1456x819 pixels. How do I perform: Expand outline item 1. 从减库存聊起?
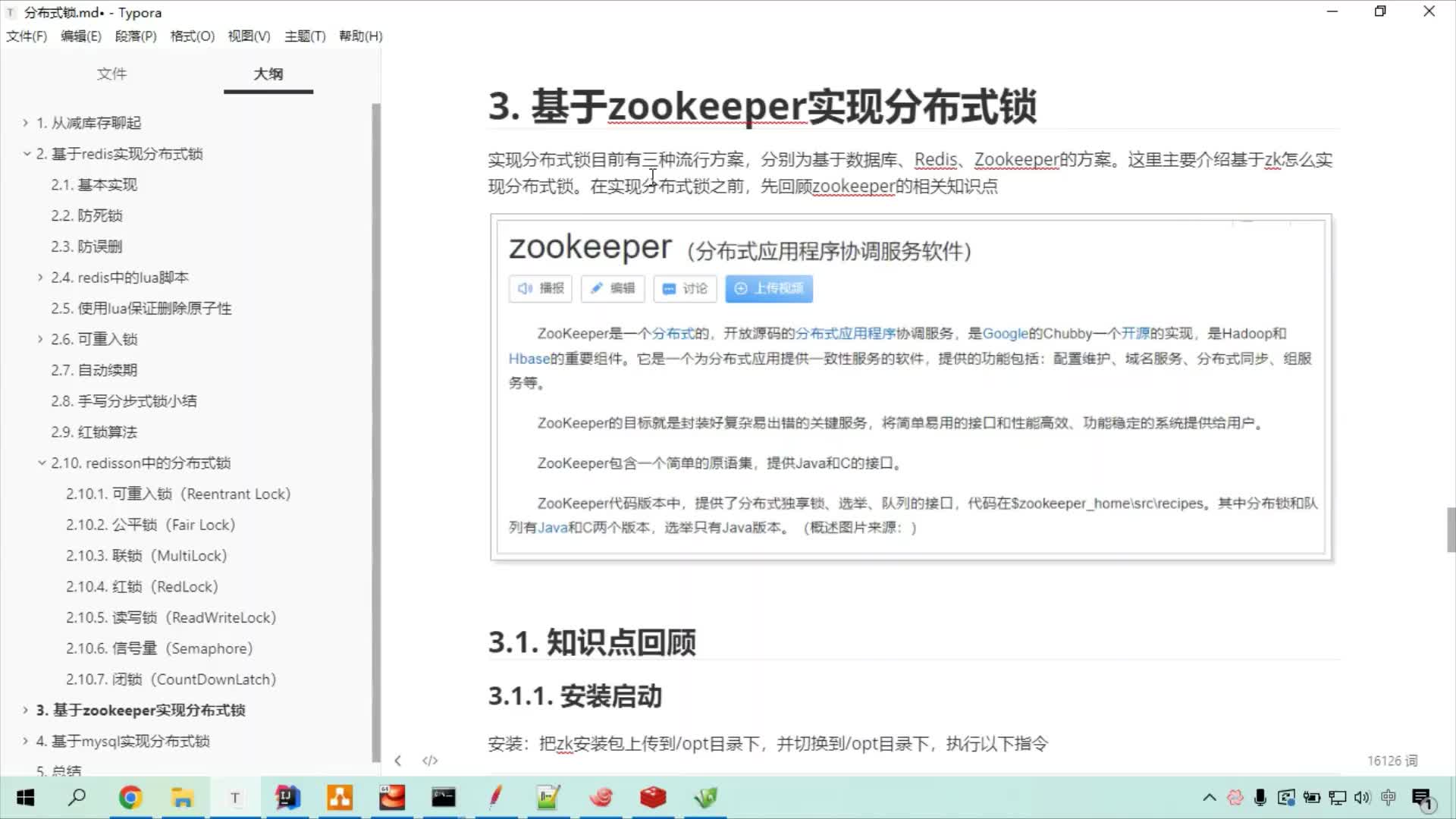(25, 123)
